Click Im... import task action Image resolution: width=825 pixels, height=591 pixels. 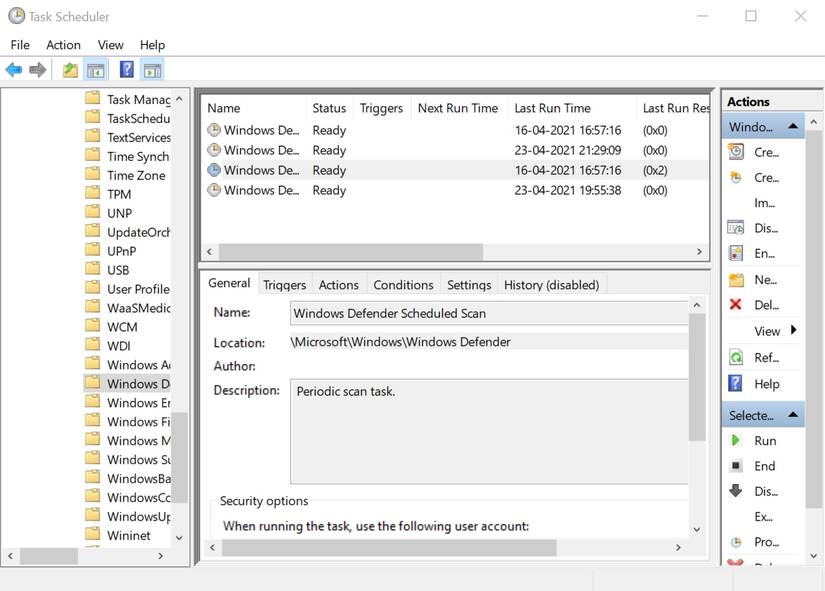[764, 203]
